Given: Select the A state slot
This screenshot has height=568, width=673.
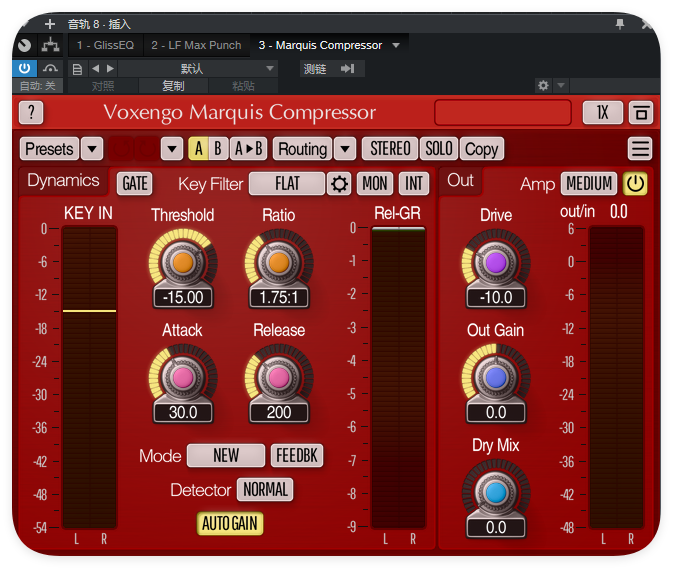Looking at the screenshot, I should (198, 149).
